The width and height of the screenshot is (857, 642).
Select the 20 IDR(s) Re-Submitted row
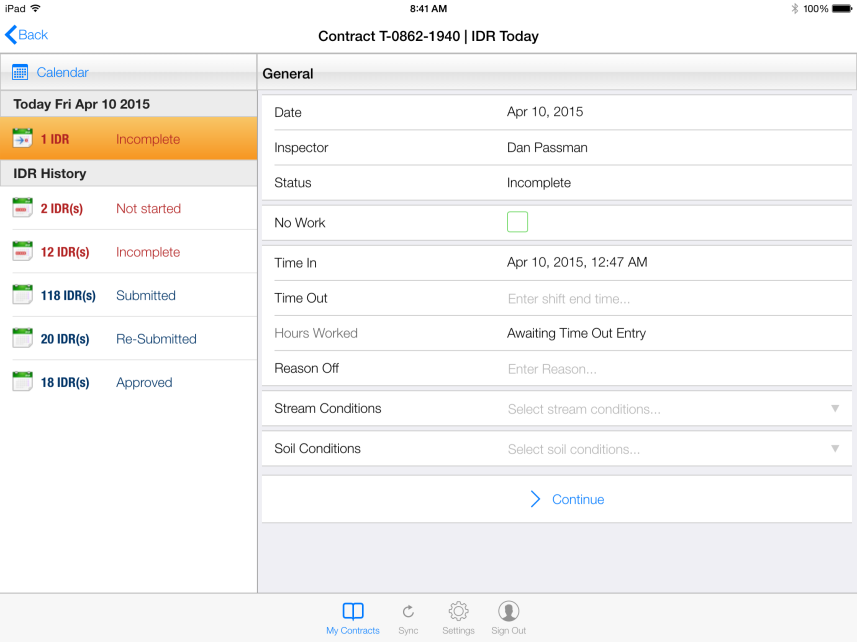128,339
